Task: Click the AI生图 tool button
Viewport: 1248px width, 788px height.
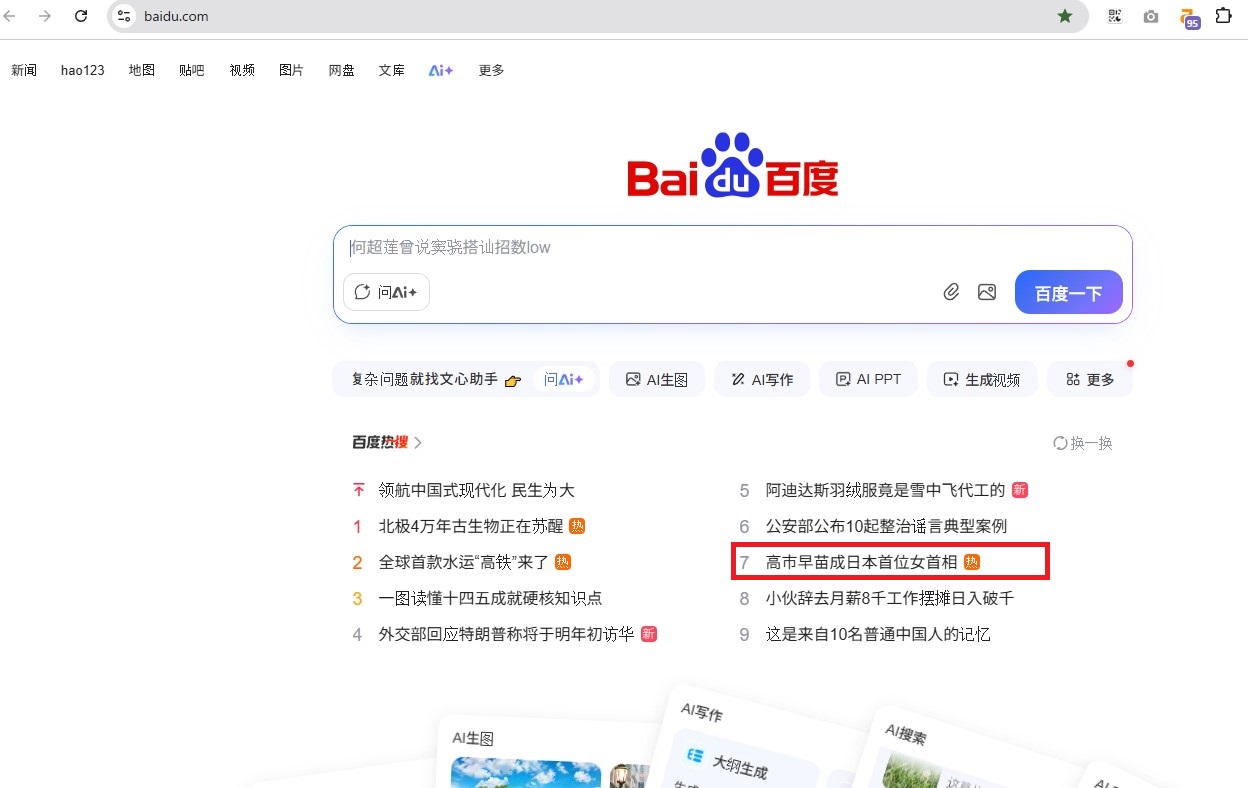Action: tap(656, 380)
